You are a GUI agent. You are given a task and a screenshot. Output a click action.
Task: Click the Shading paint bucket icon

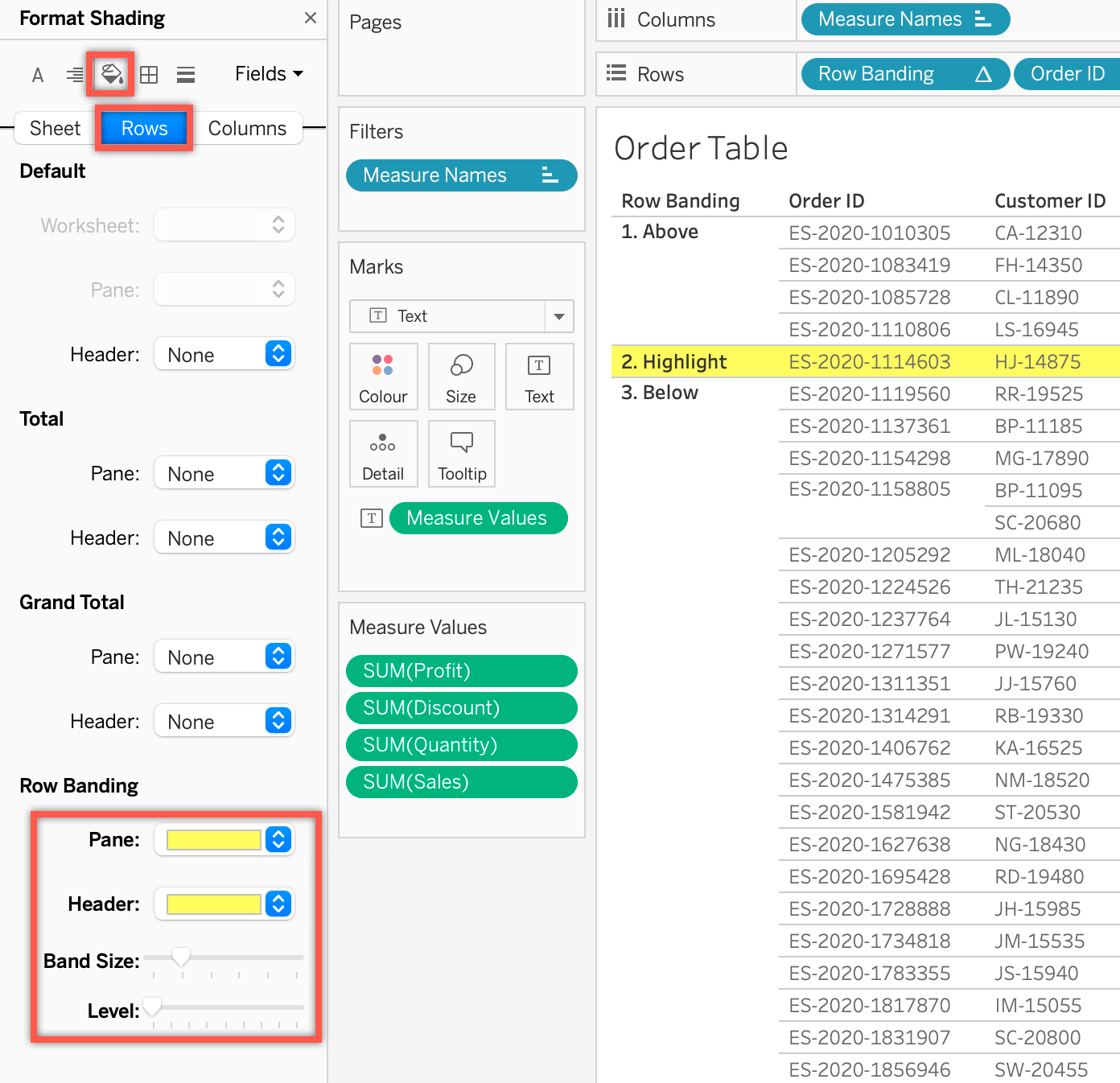[x=110, y=73]
